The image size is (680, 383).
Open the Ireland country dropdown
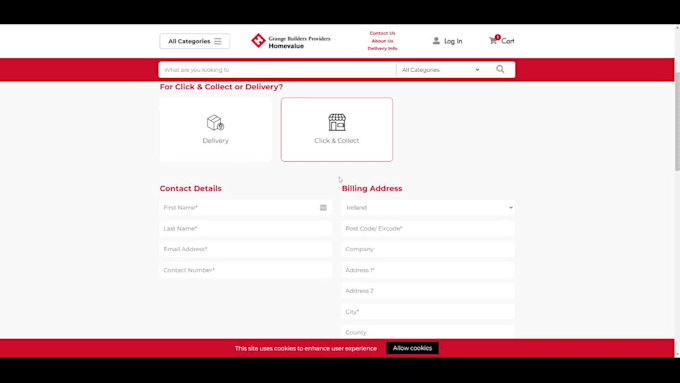click(x=428, y=208)
